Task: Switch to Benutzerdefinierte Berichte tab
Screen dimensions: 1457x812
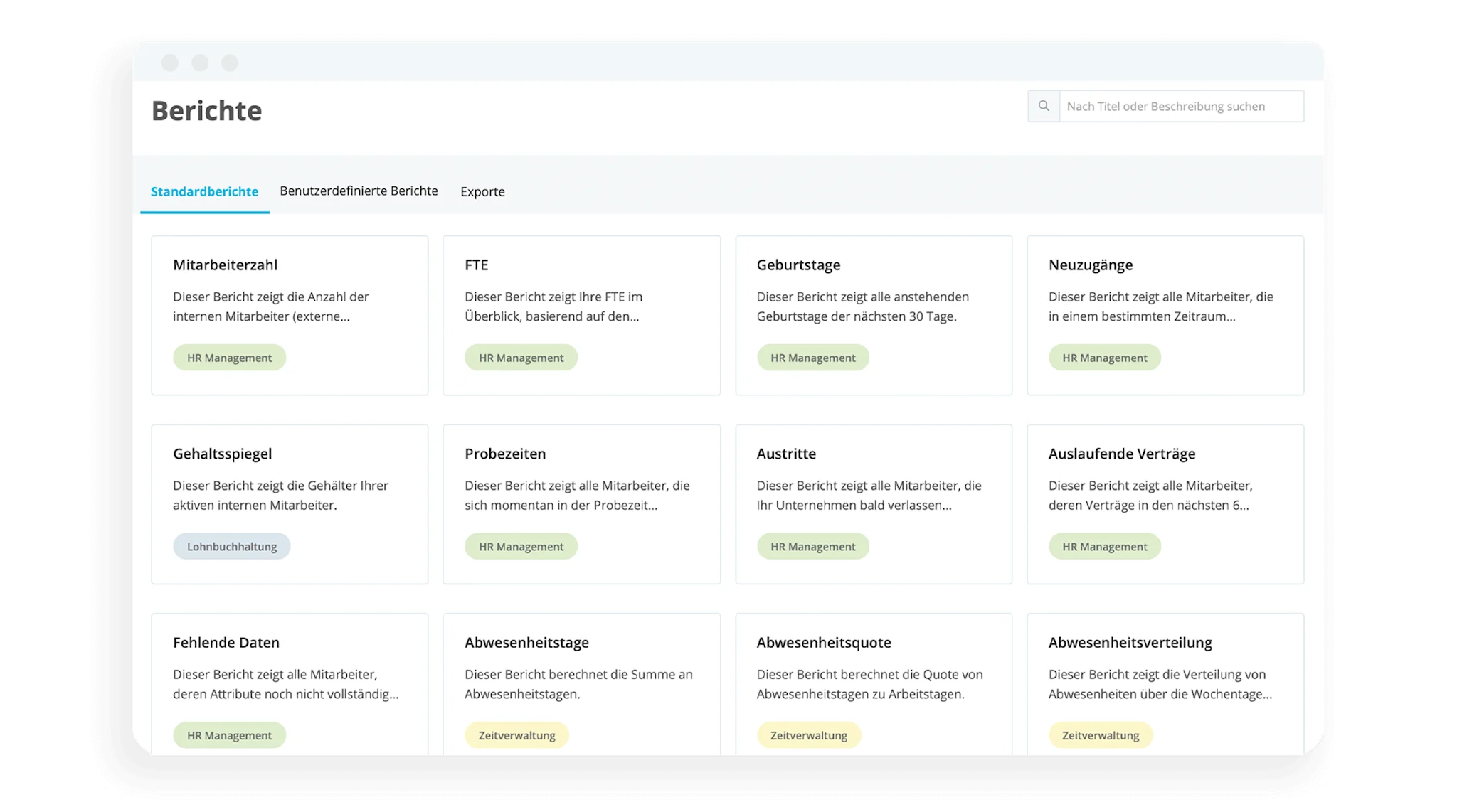Action: click(359, 191)
